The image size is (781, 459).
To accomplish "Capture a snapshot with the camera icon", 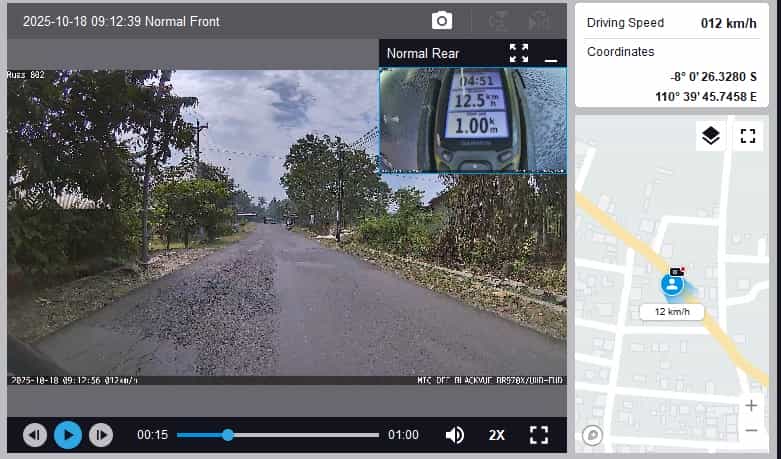I will 441,21.
